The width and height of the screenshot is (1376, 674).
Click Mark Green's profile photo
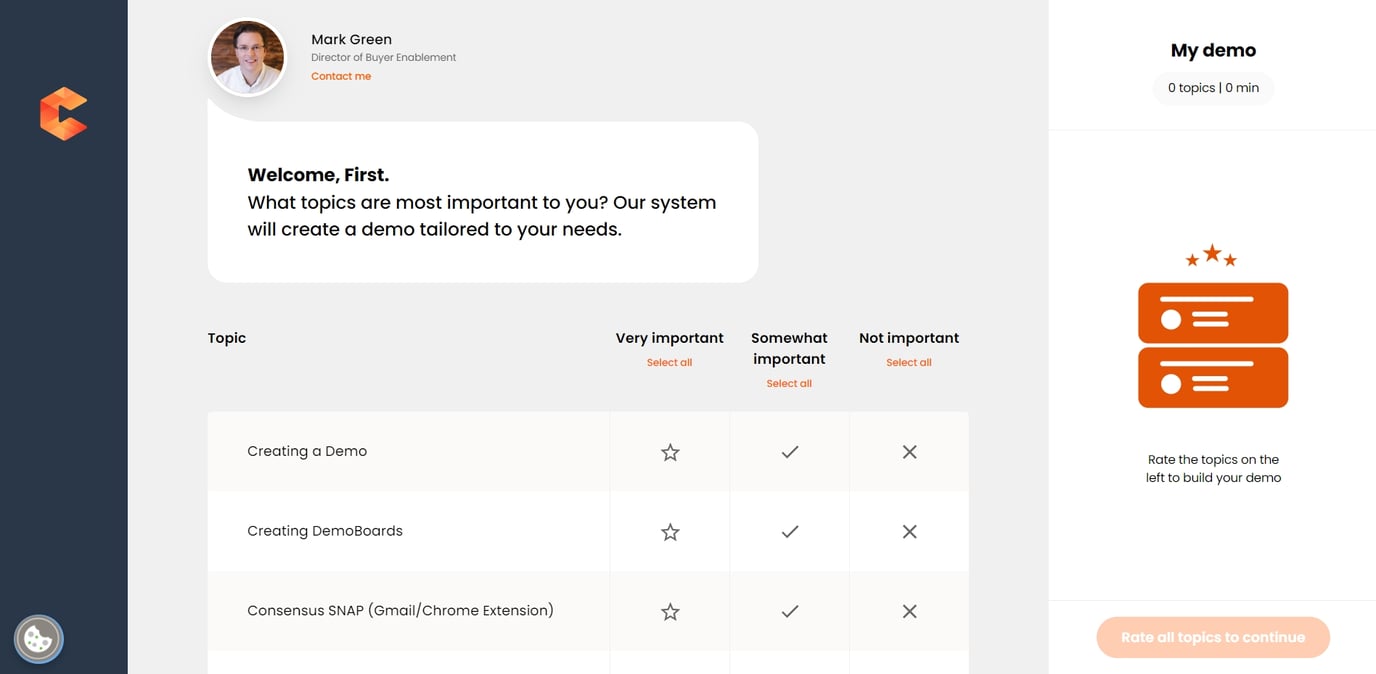tap(247, 56)
